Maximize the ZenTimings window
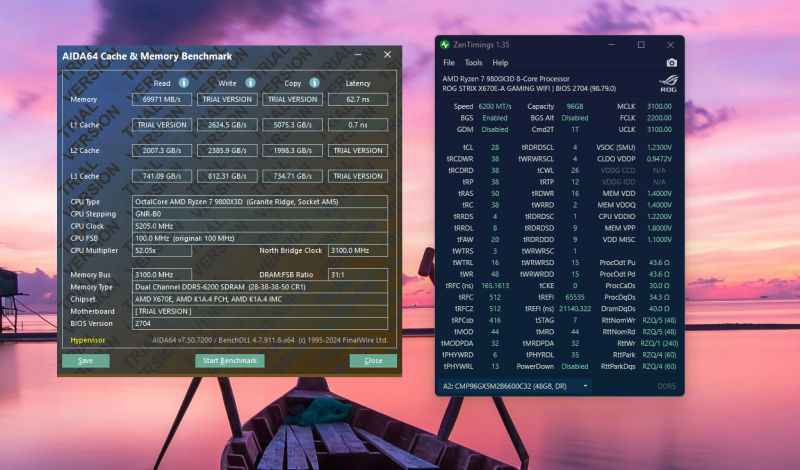Image resolution: width=800 pixels, height=470 pixels. 641,45
